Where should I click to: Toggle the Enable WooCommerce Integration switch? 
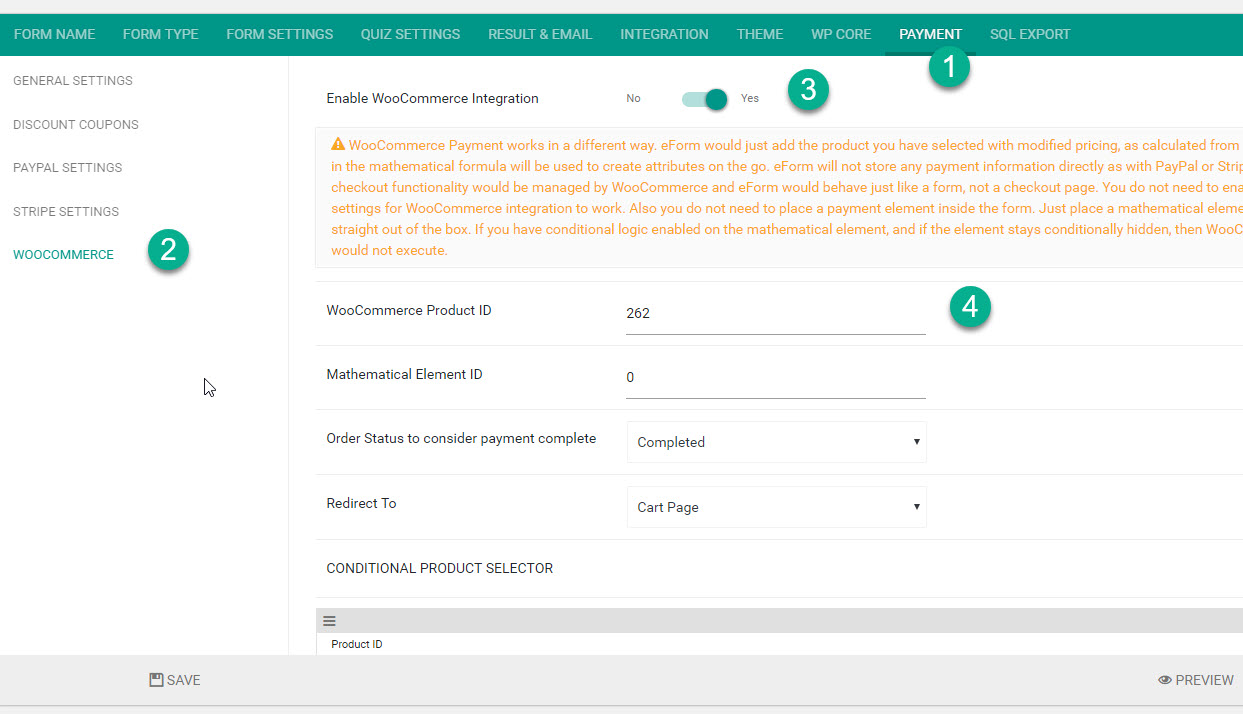point(704,99)
